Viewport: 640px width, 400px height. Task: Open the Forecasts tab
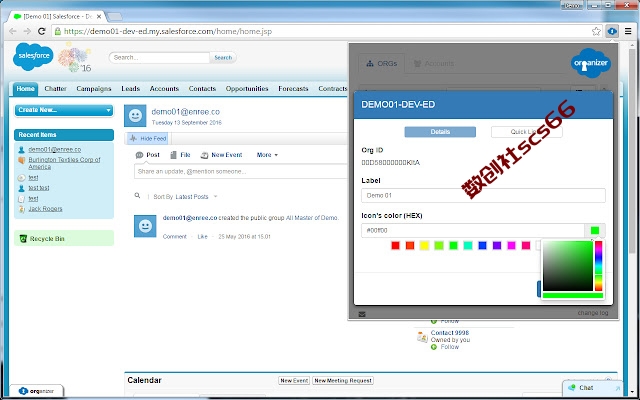click(293, 89)
